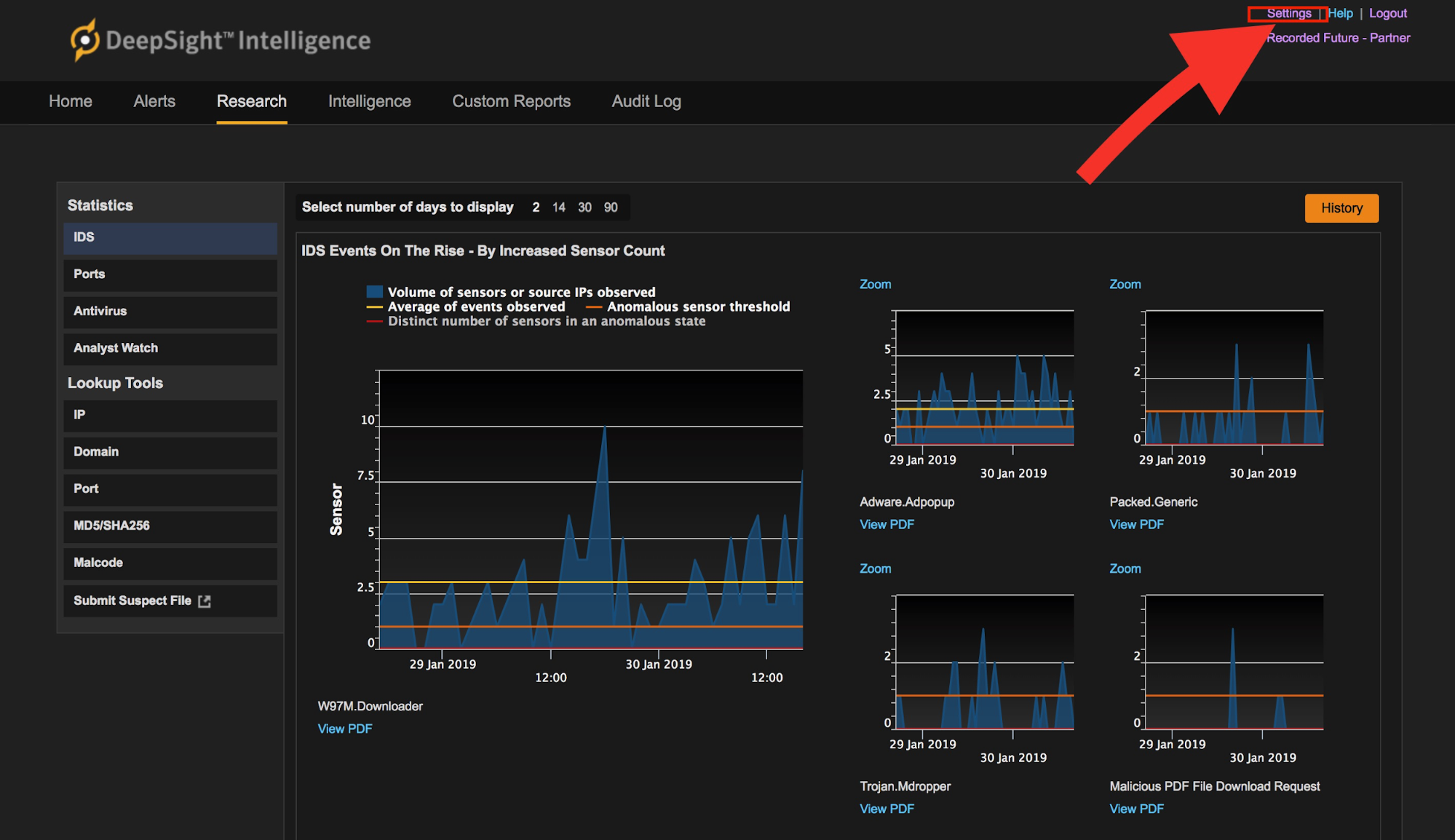Click the Help link
Image resolution: width=1455 pixels, height=840 pixels.
[x=1341, y=13]
